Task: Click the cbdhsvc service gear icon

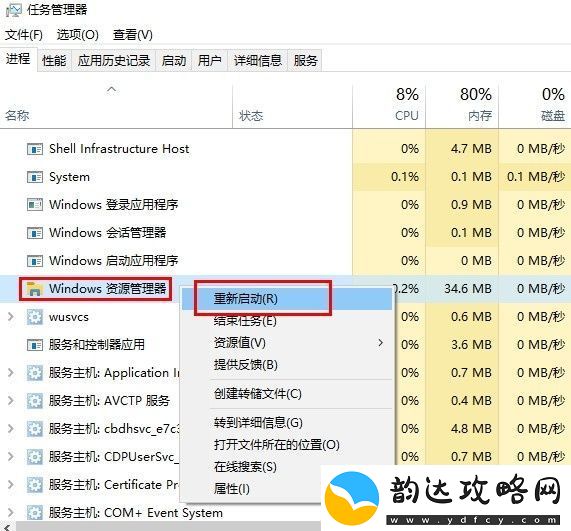Action: click(35, 429)
